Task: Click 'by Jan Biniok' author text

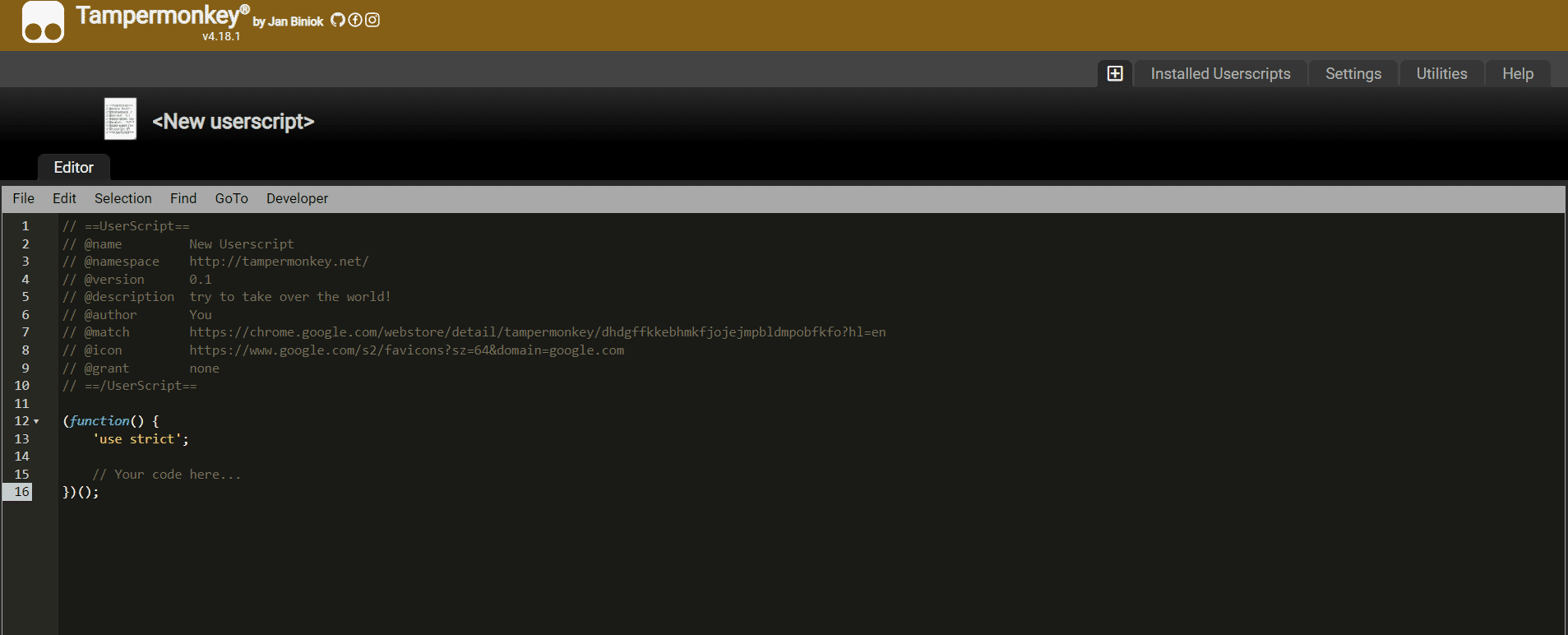Action: 288,21
